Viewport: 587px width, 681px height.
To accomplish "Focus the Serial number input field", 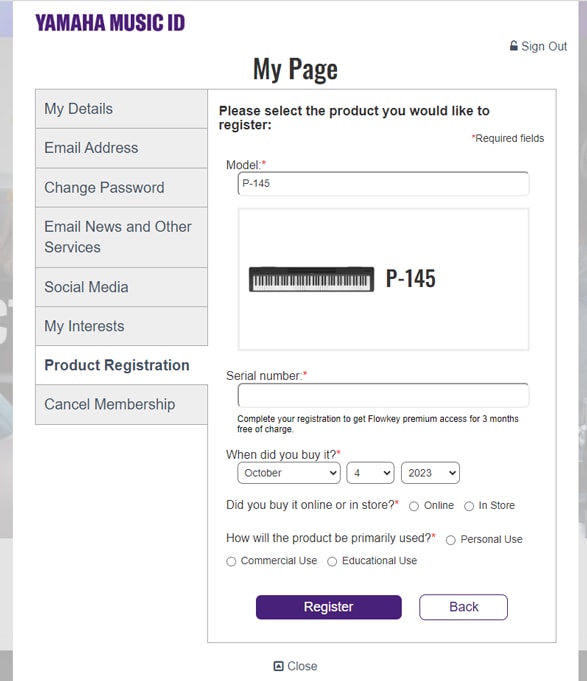I will (x=383, y=395).
